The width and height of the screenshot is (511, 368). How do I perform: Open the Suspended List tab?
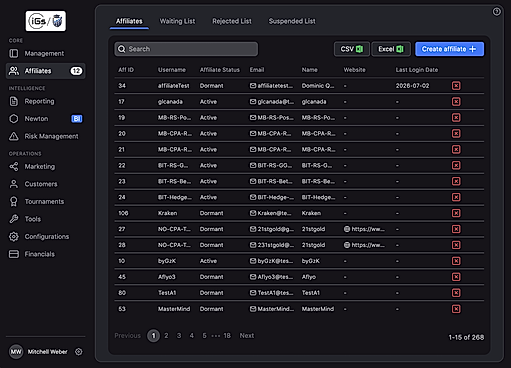(292, 21)
